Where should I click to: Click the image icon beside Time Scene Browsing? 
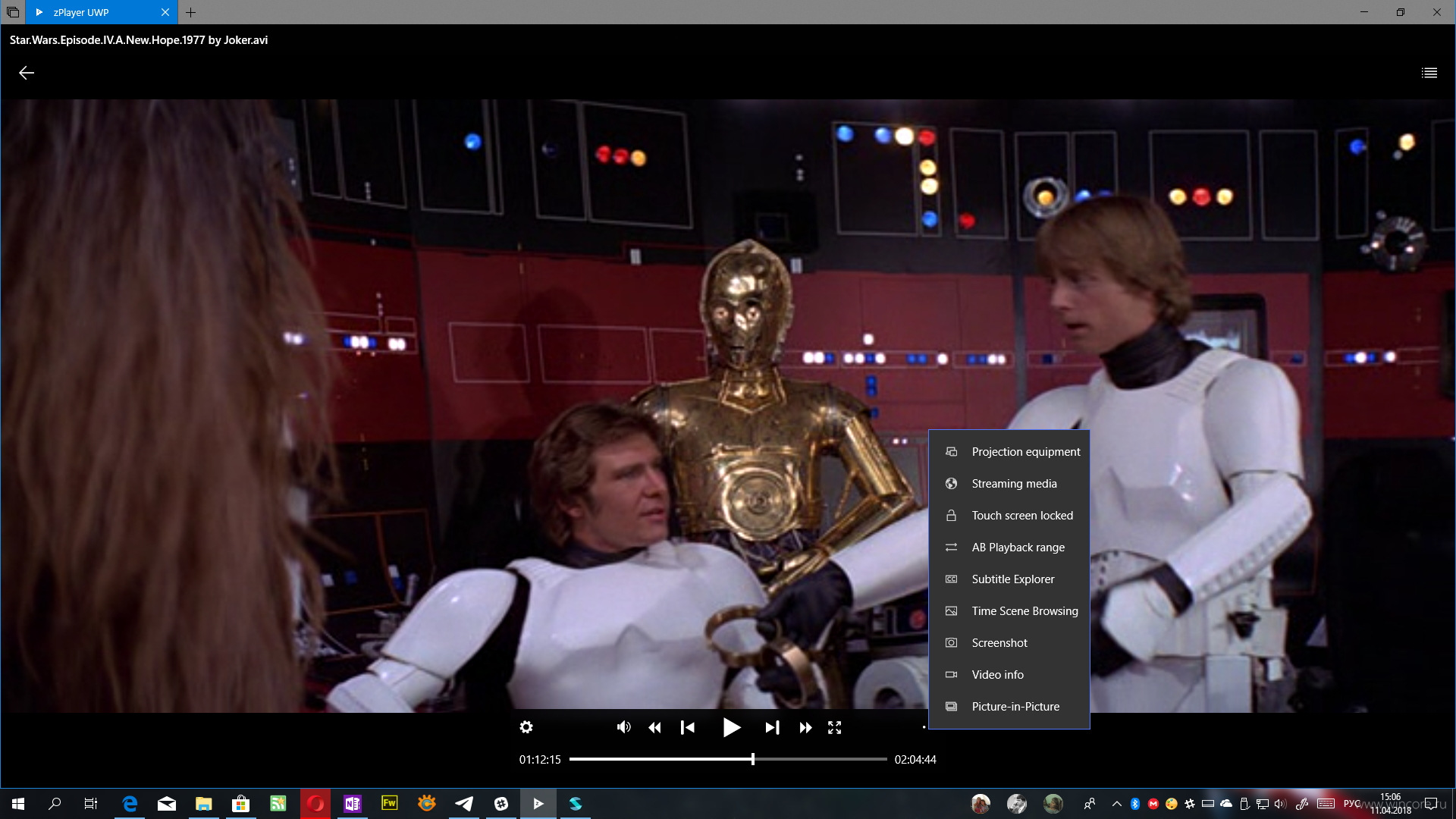951,610
